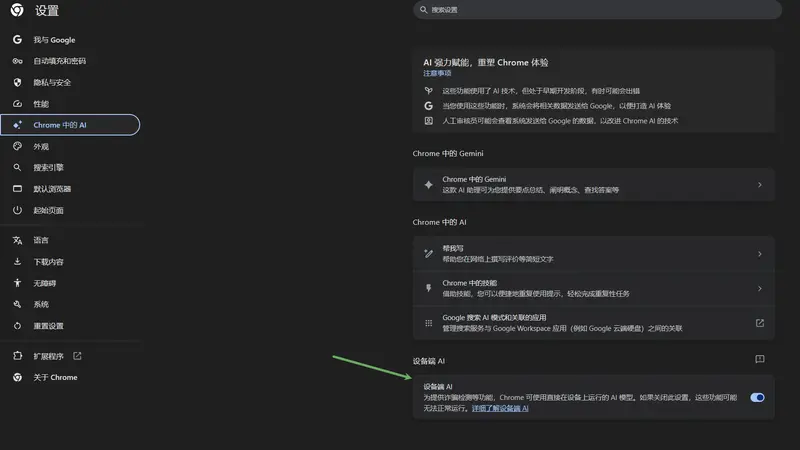Click the Chrome icon for 关于 Chrome
800x450 pixels.
17,377
